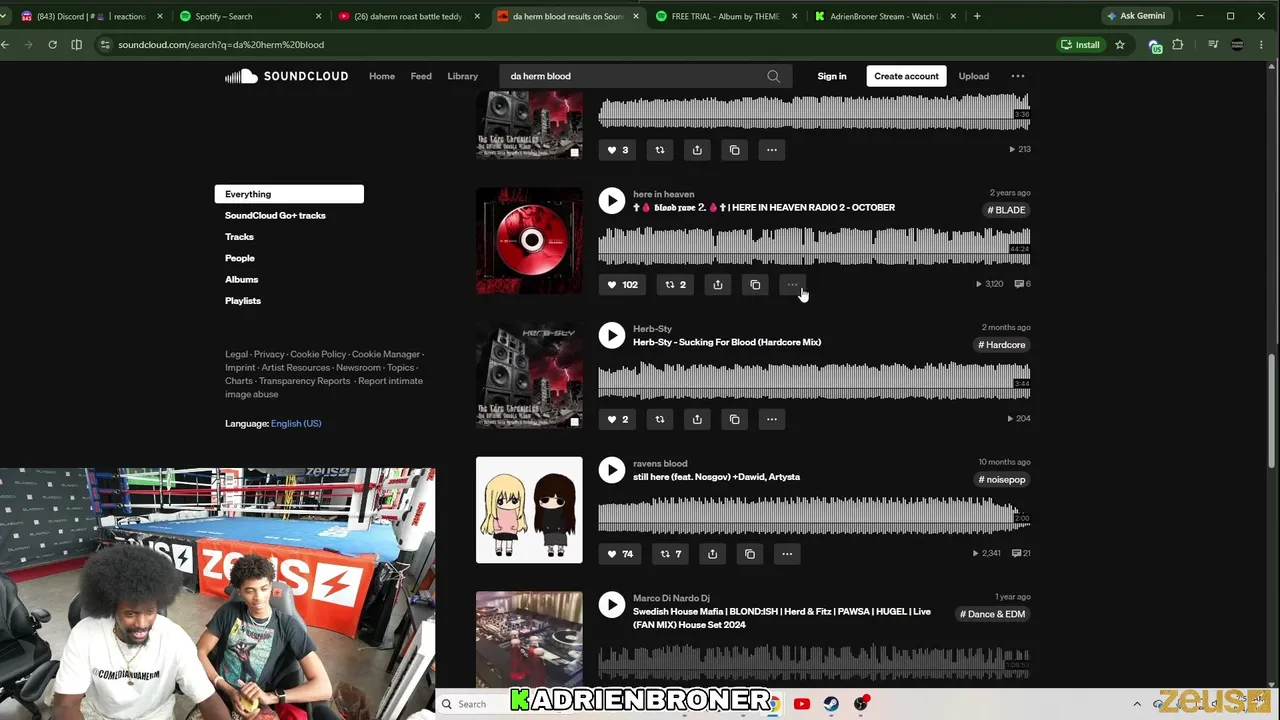Click the #BLADE tag

(1006, 210)
